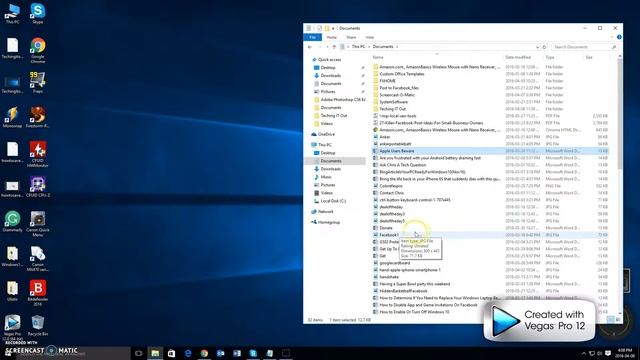640x360 pixels.
Task: Open the address bar history dropdown
Action: [x=537, y=47]
